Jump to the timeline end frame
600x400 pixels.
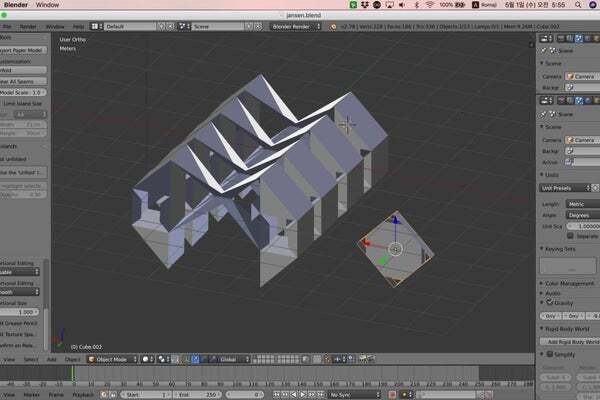pyautogui.click(x=320, y=394)
